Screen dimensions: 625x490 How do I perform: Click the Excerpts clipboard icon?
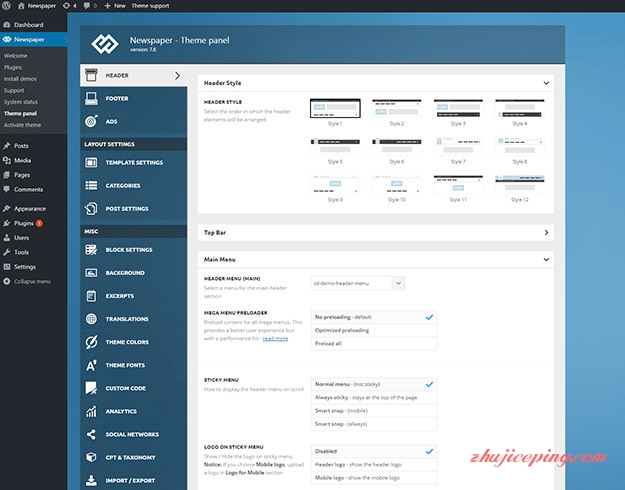tap(91, 296)
